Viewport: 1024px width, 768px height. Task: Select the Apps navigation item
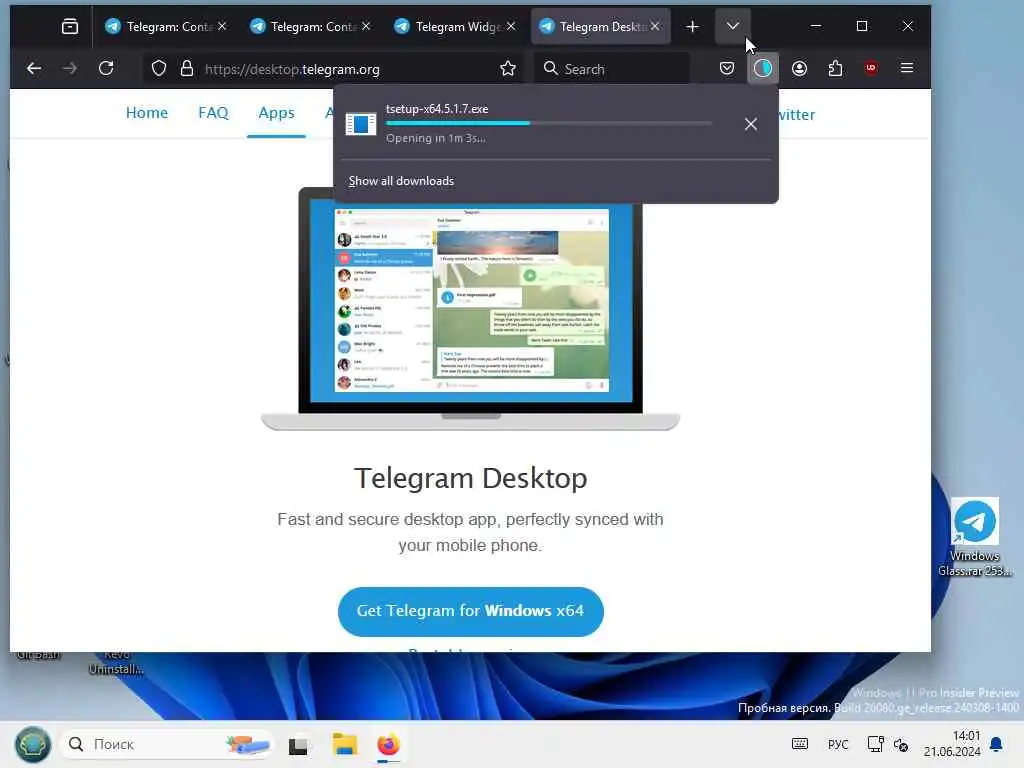[x=276, y=113]
